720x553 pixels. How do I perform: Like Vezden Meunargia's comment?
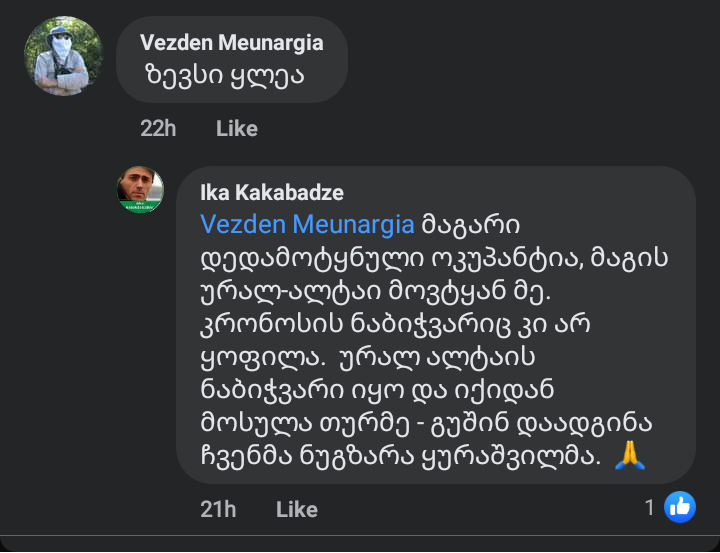click(x=237, y=129)
